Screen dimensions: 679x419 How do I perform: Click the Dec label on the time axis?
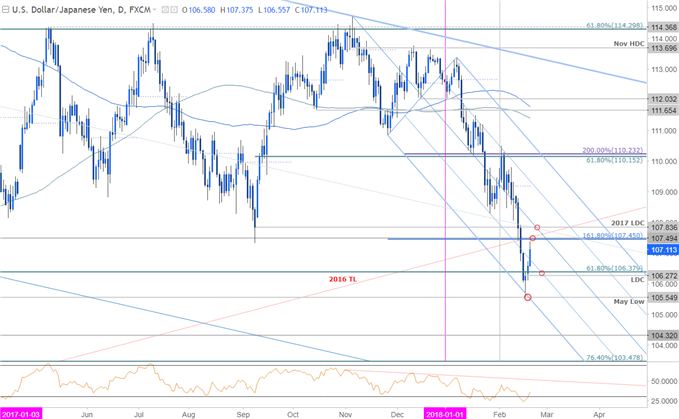(x=398, y=414)
